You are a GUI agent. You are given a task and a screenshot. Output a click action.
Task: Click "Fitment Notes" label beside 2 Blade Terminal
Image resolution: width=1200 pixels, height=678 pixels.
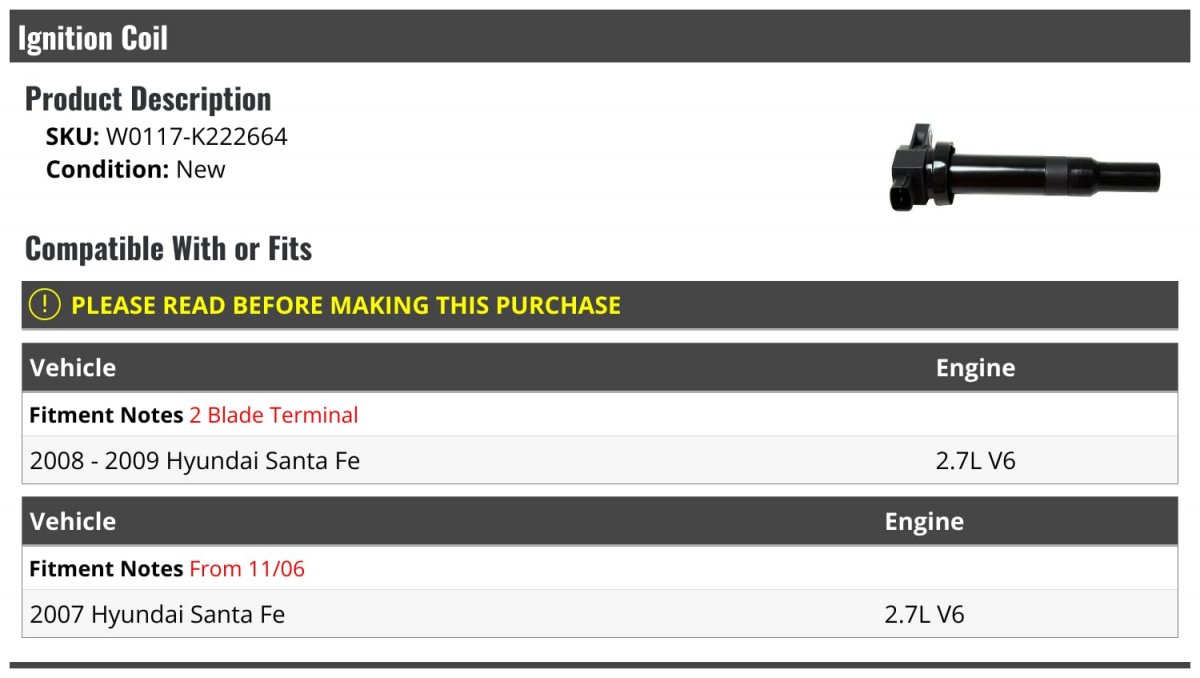pyautogui.click(x=106, y=415)
